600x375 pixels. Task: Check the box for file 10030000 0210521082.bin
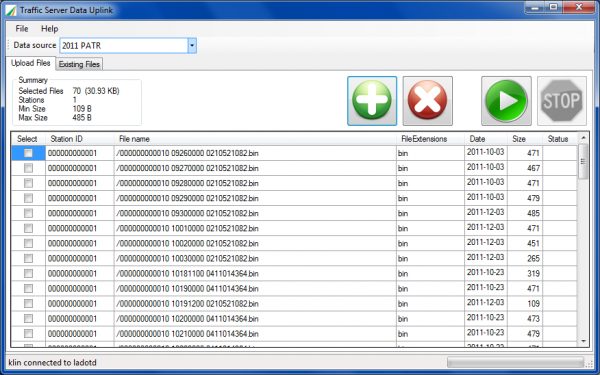click(28, 258)
